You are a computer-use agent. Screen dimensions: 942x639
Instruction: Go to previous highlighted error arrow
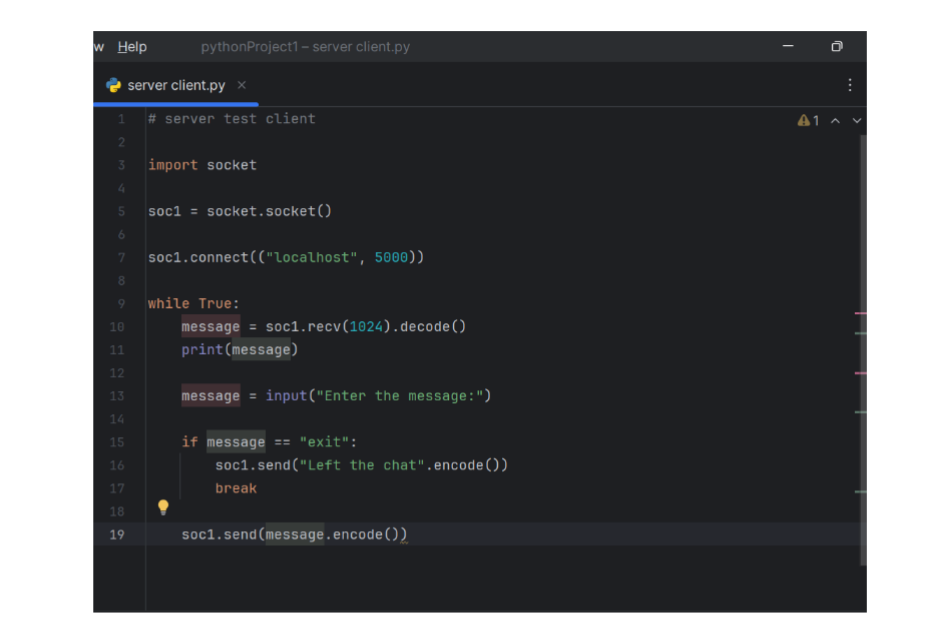coord(835,121)
